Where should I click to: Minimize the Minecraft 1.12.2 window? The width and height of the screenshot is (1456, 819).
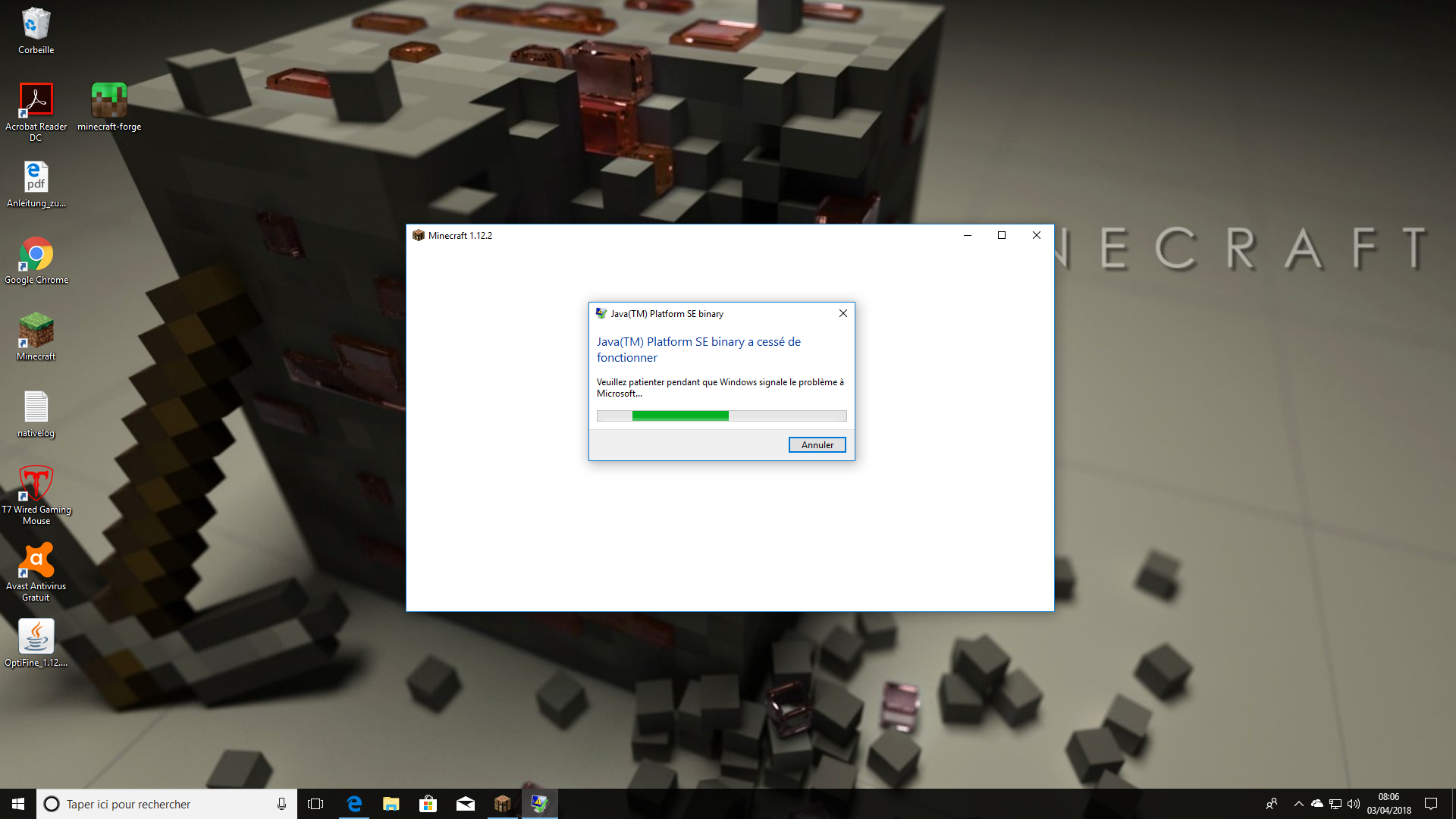click(x=967, y=235)
